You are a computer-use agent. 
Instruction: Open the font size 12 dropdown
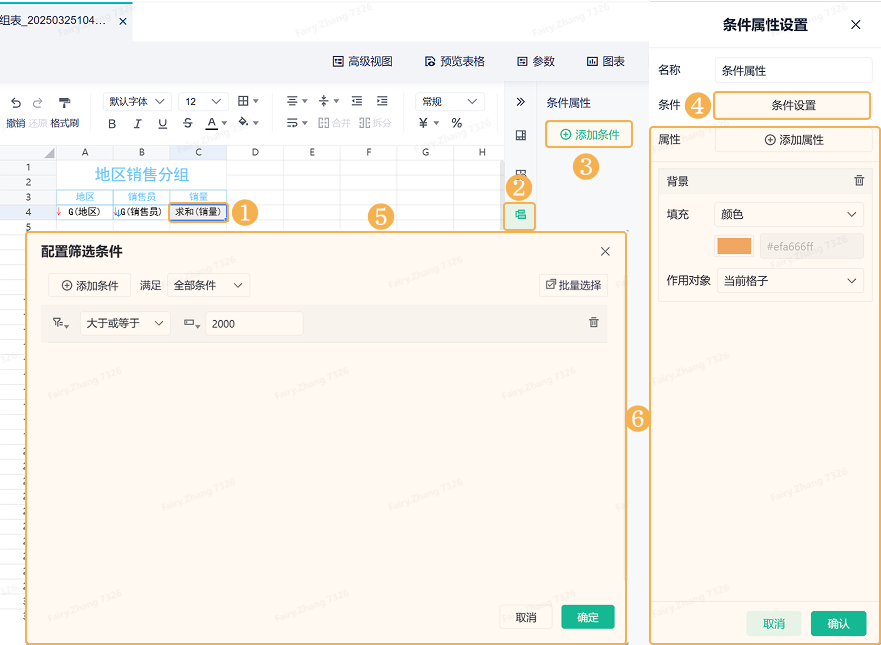click(203, 102)
